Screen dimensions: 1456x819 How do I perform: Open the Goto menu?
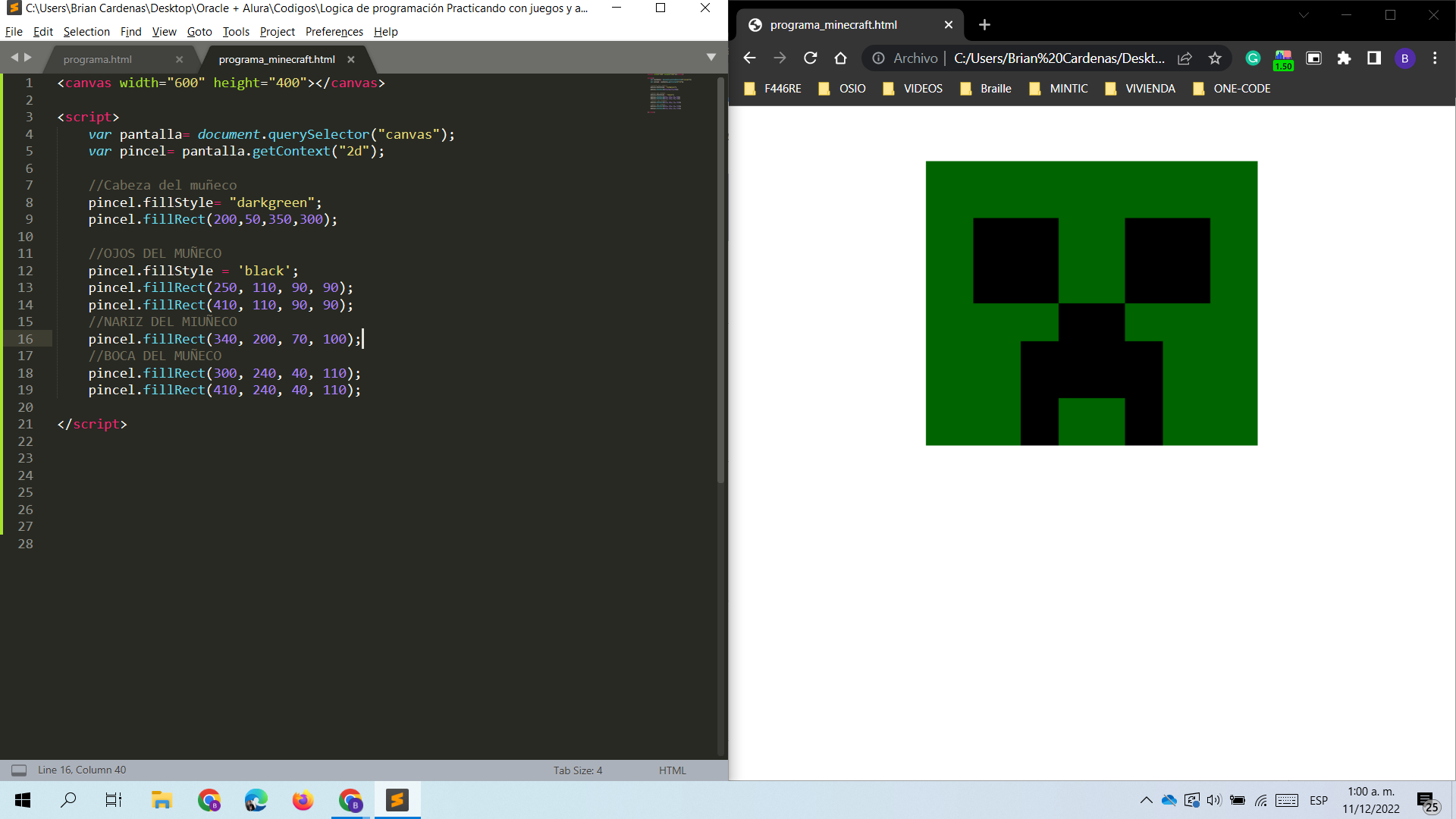199,32
